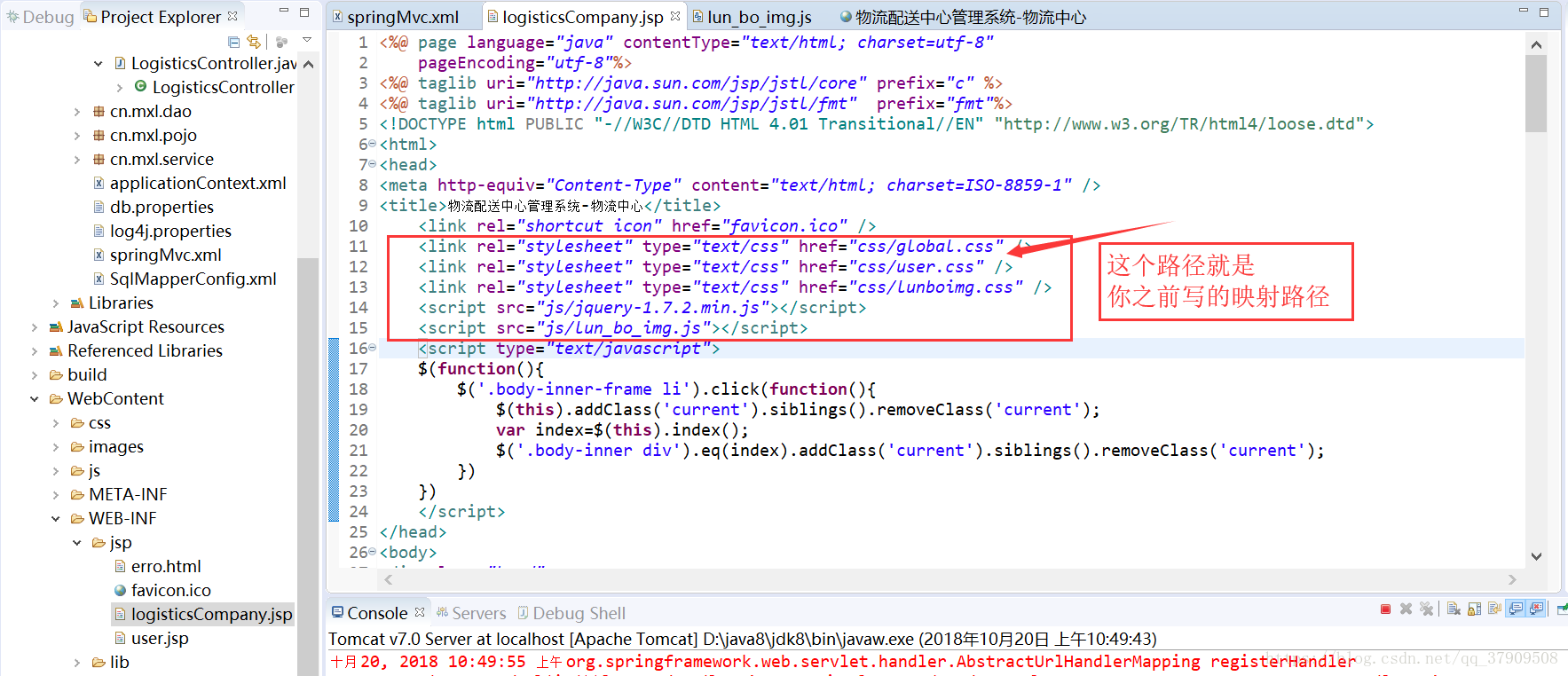Expand the cn.mxl.pojo package
Screen dimensions: 1568x676
tap(77, 135)
